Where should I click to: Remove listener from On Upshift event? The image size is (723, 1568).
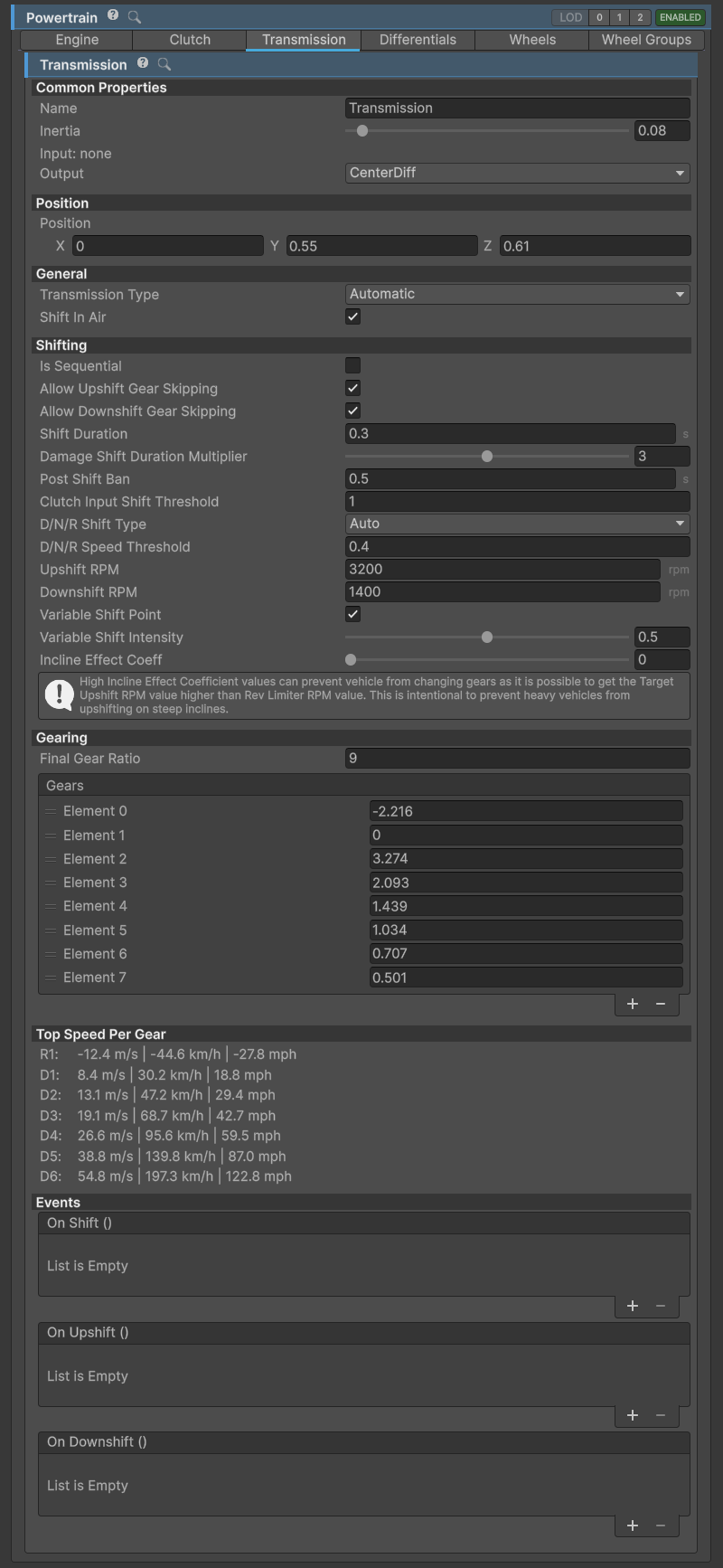pyautogui.click(x=661, y=1415)
